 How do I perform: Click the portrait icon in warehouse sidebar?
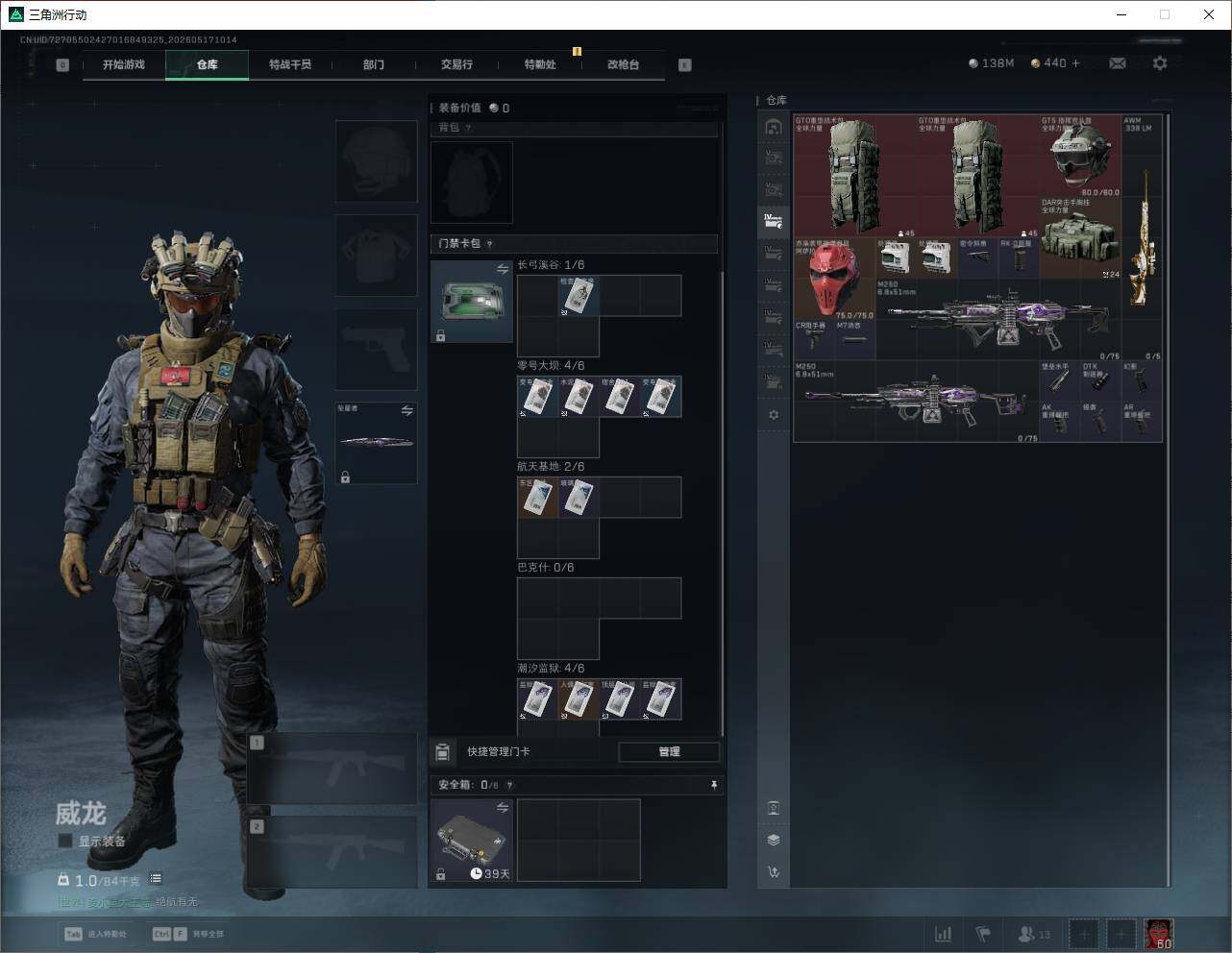(774, 808)
